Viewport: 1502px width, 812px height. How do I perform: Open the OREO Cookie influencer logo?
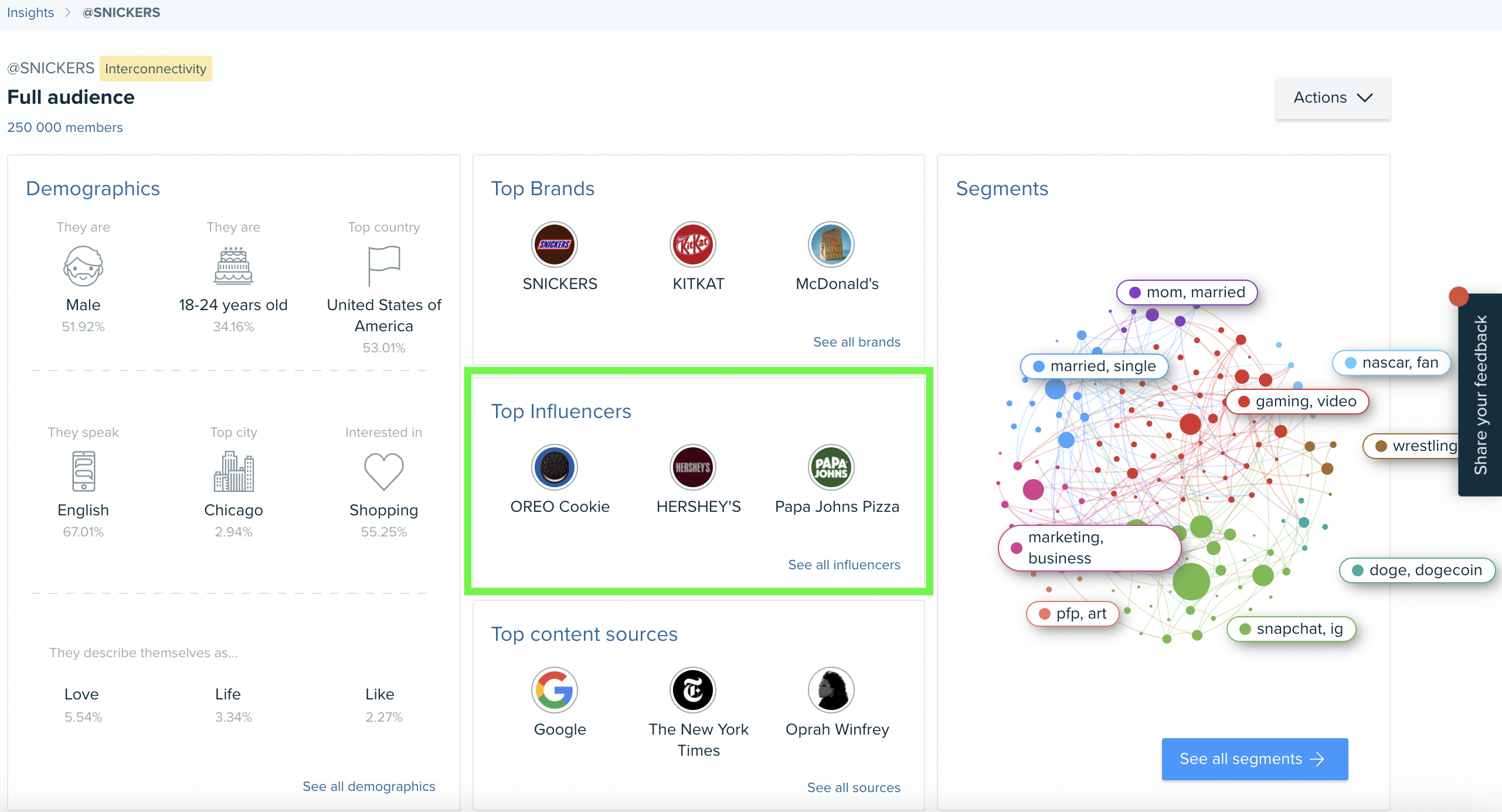pos(554,467)
